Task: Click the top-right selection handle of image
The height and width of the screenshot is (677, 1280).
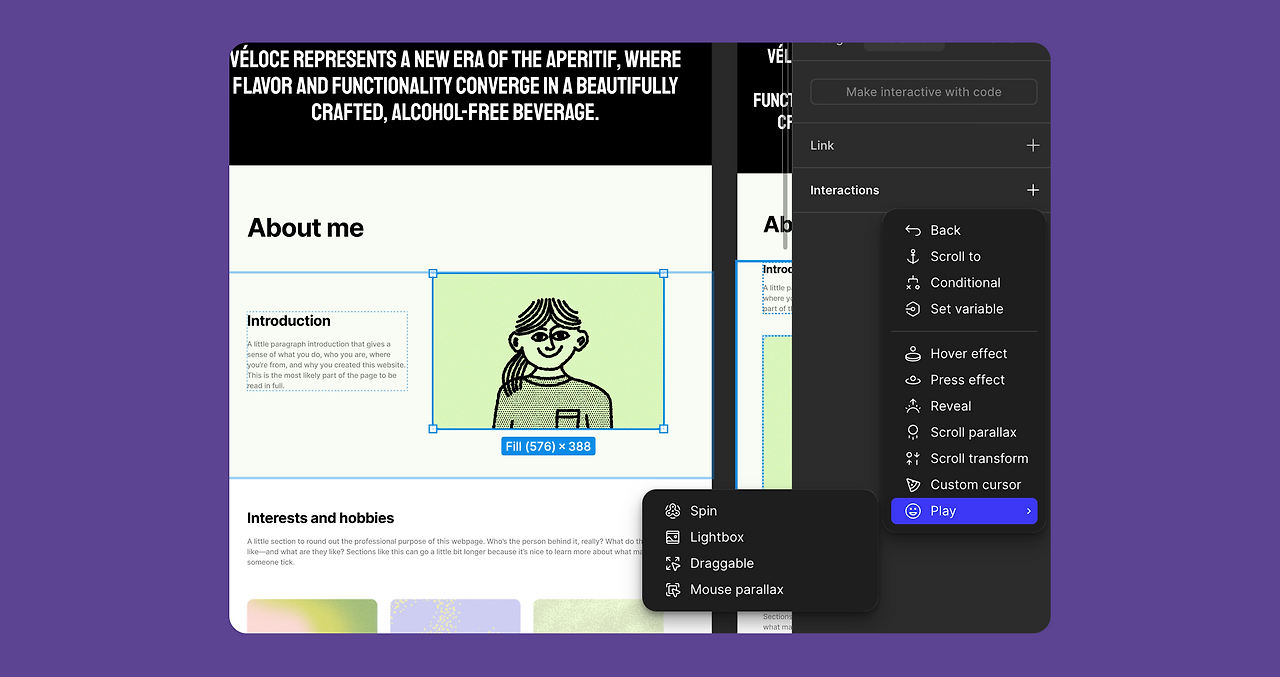Action: pos(664,273)
